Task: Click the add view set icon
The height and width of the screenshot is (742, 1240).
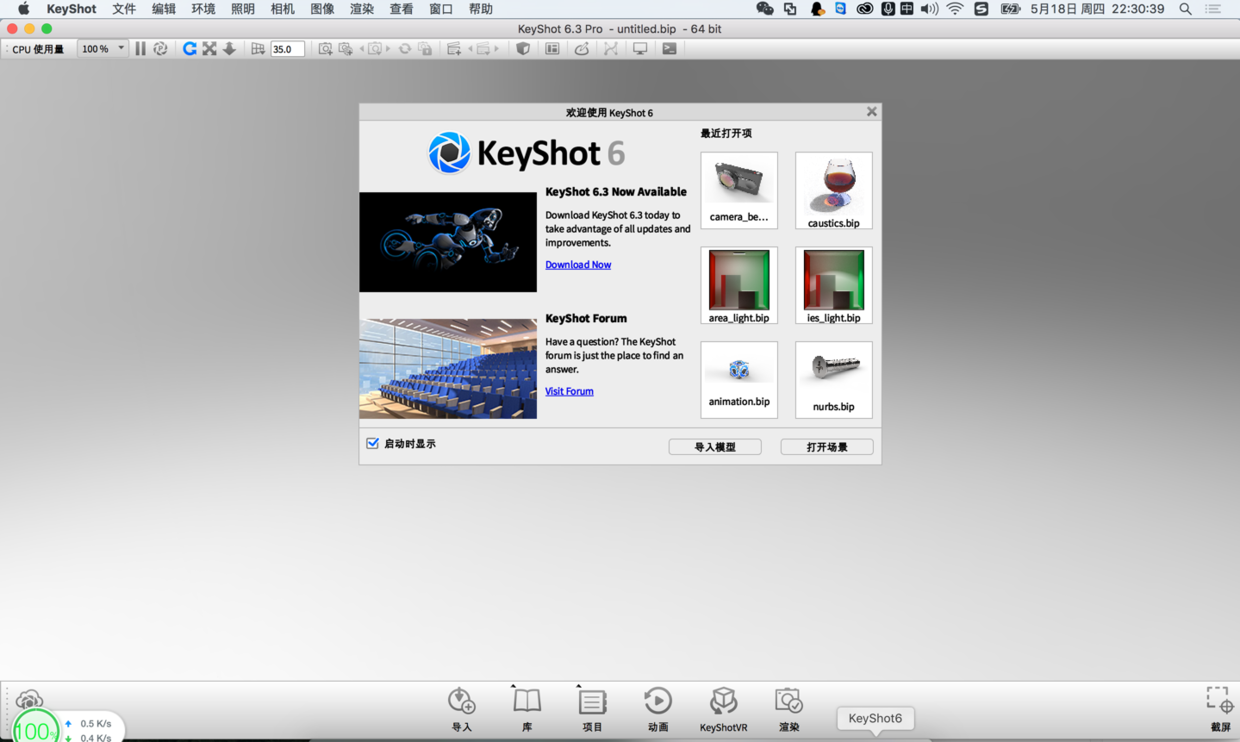Action: pyautogui.click(x=454, y=48)
